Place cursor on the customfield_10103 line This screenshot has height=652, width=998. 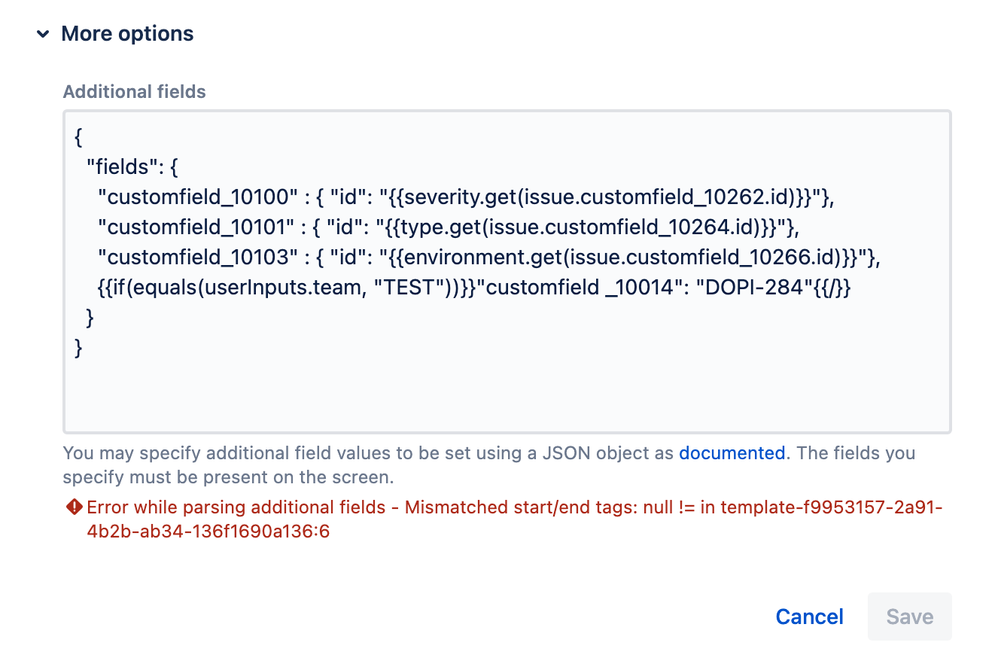(x=489, y=257)
